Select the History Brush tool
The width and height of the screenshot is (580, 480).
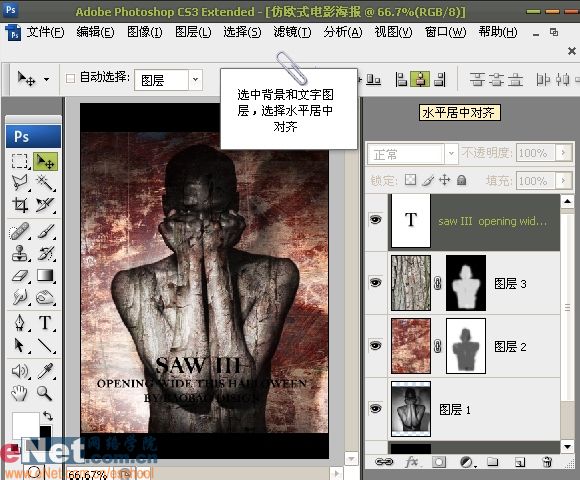click(x=45, y=253)
